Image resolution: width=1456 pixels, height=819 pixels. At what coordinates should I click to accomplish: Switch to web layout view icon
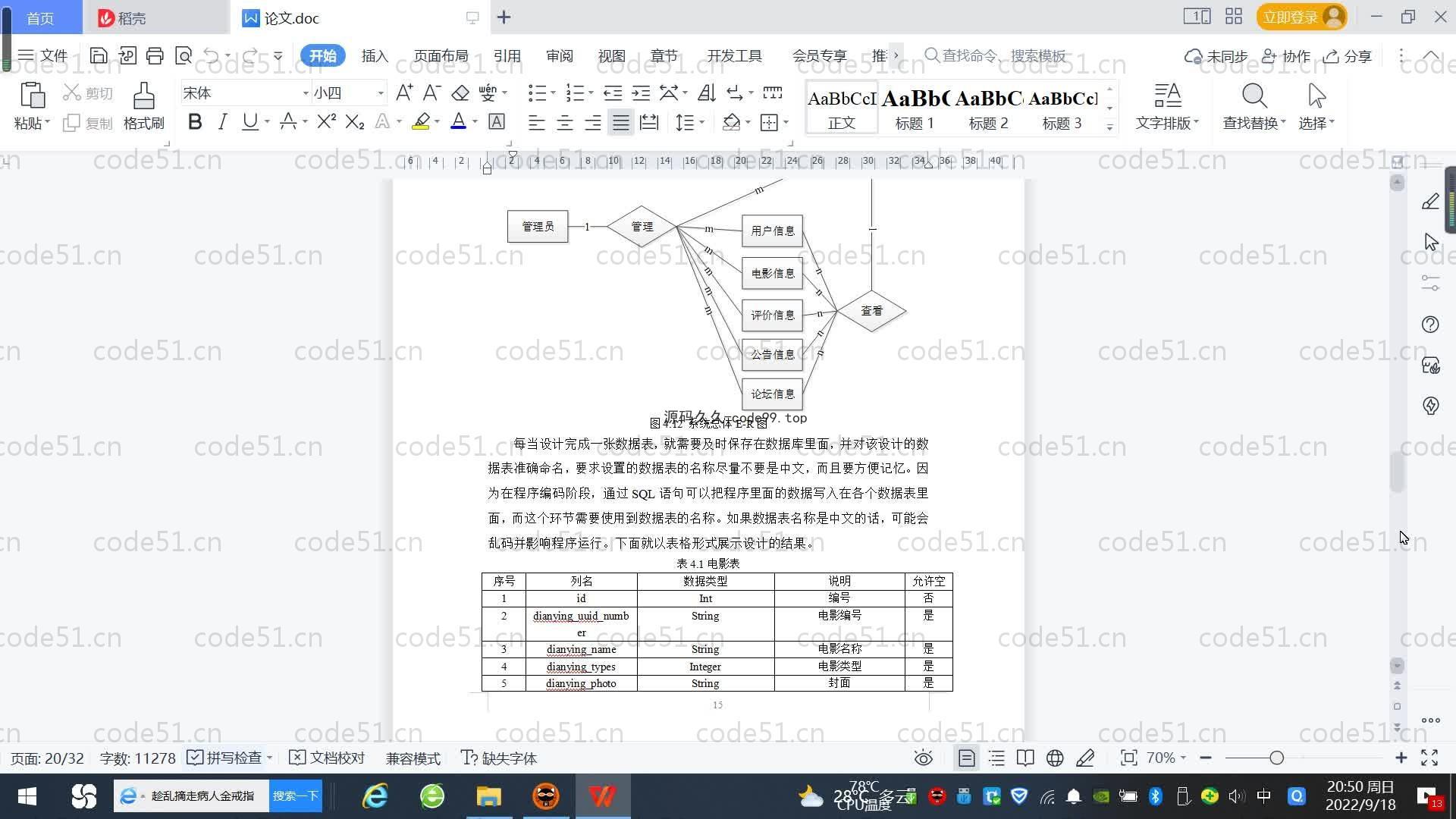1055,758
